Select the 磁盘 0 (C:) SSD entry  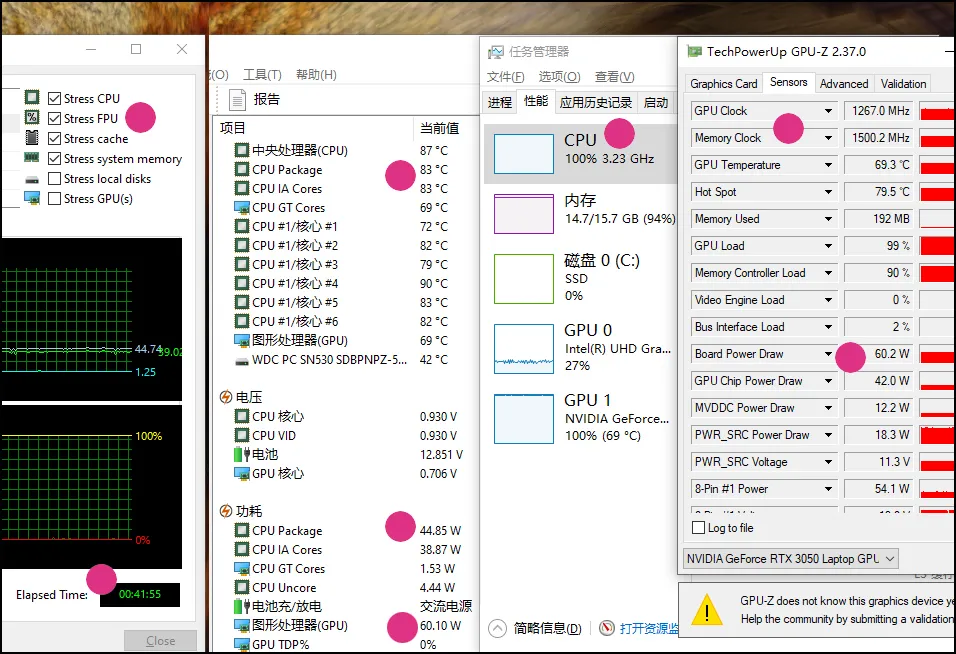[x=580, y=279]
